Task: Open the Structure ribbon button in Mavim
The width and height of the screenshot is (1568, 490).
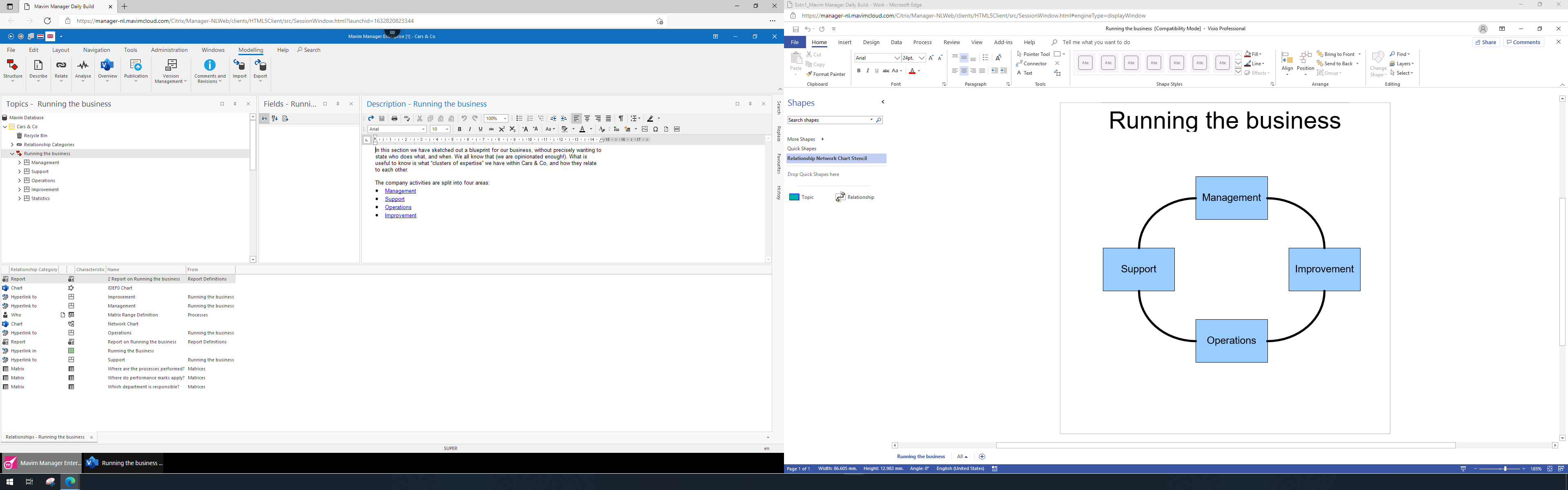Action: pos(13,70)
